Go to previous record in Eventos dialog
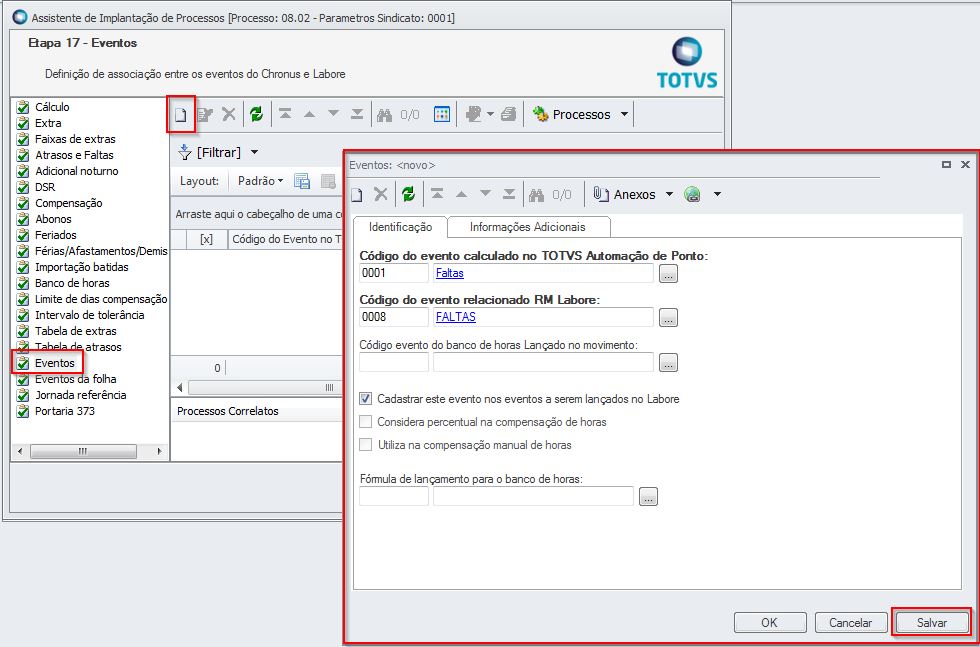The height and width of the screenshot is (647, 980). (461, 194)
